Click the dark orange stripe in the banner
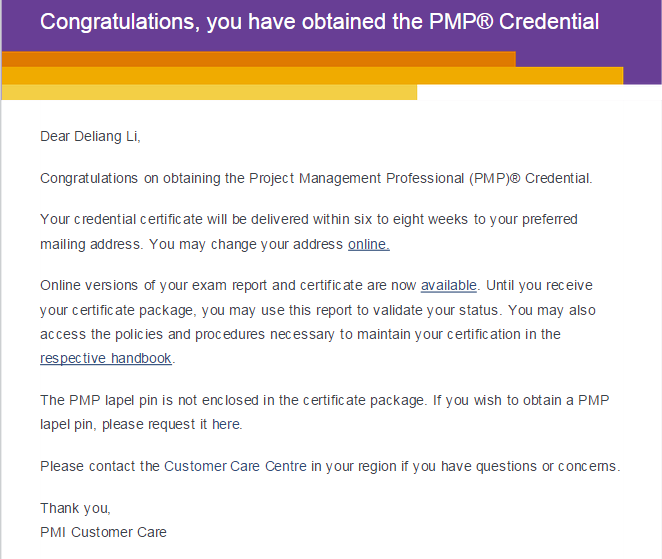Viewport: 662px width, 559px height. (x=258, y=59)
